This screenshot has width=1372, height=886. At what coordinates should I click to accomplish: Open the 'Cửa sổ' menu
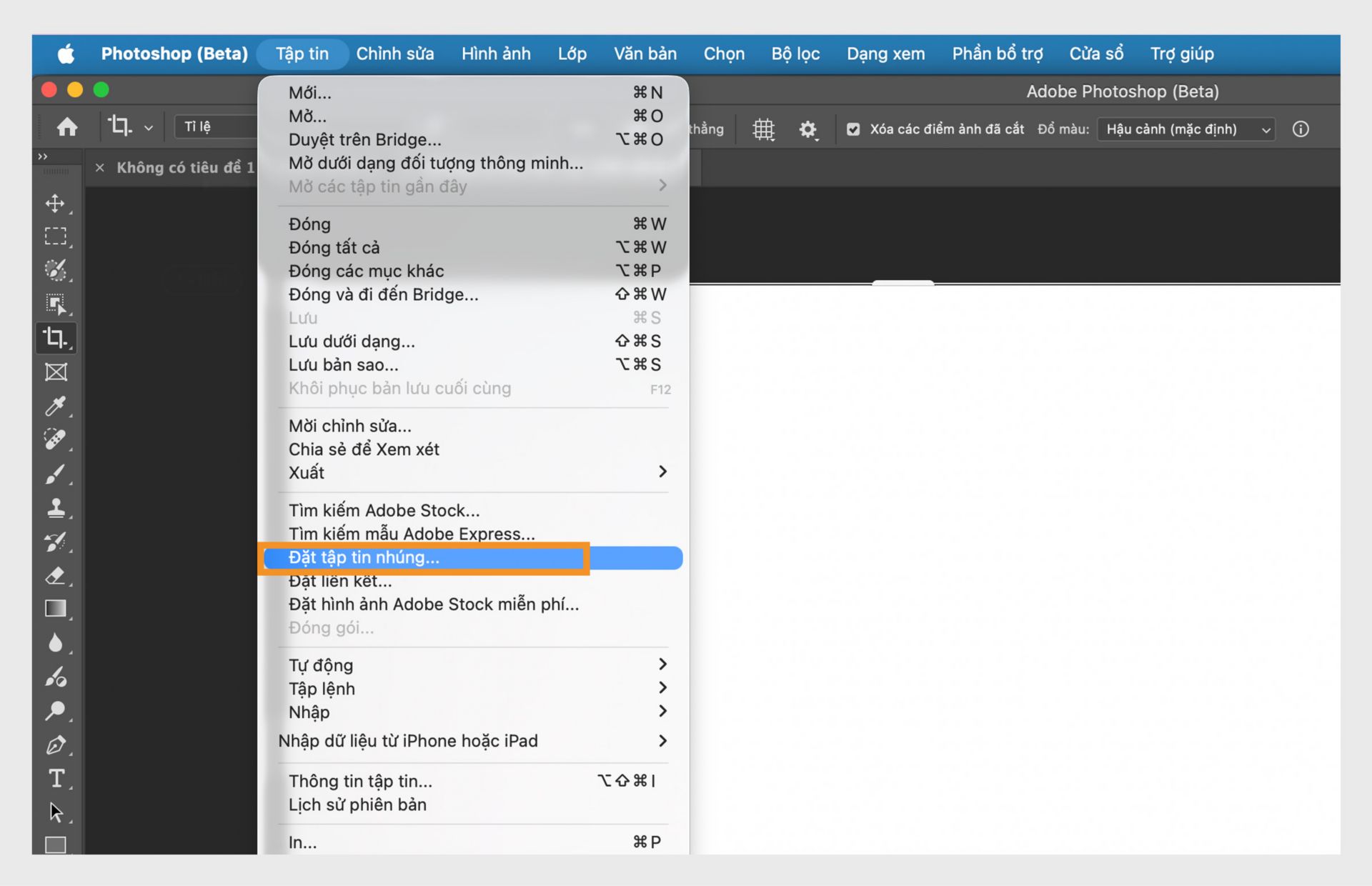pos(1096,54)
